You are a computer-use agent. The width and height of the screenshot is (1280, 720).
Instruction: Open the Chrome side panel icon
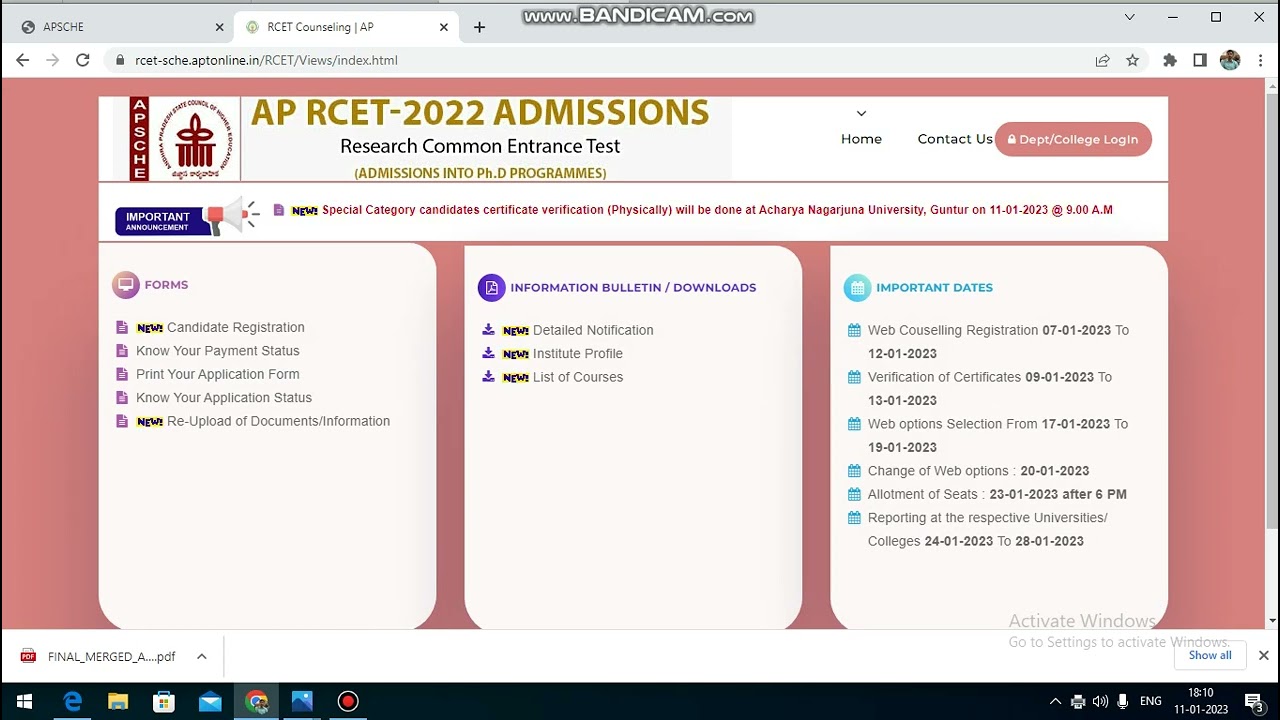[x=1200, y=60]
